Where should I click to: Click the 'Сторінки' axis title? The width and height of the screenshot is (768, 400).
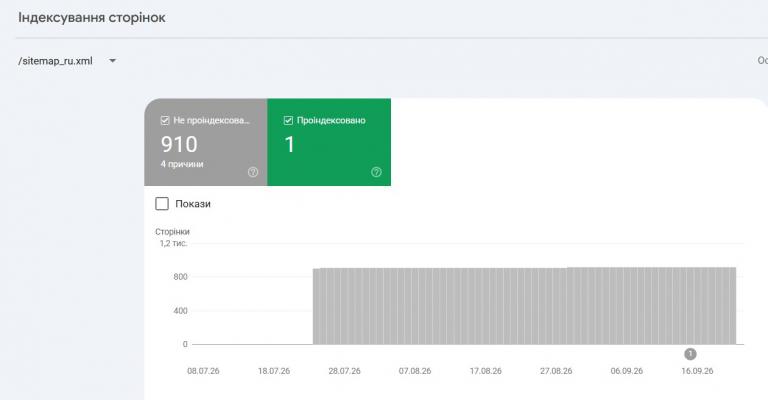coord(172,232)
